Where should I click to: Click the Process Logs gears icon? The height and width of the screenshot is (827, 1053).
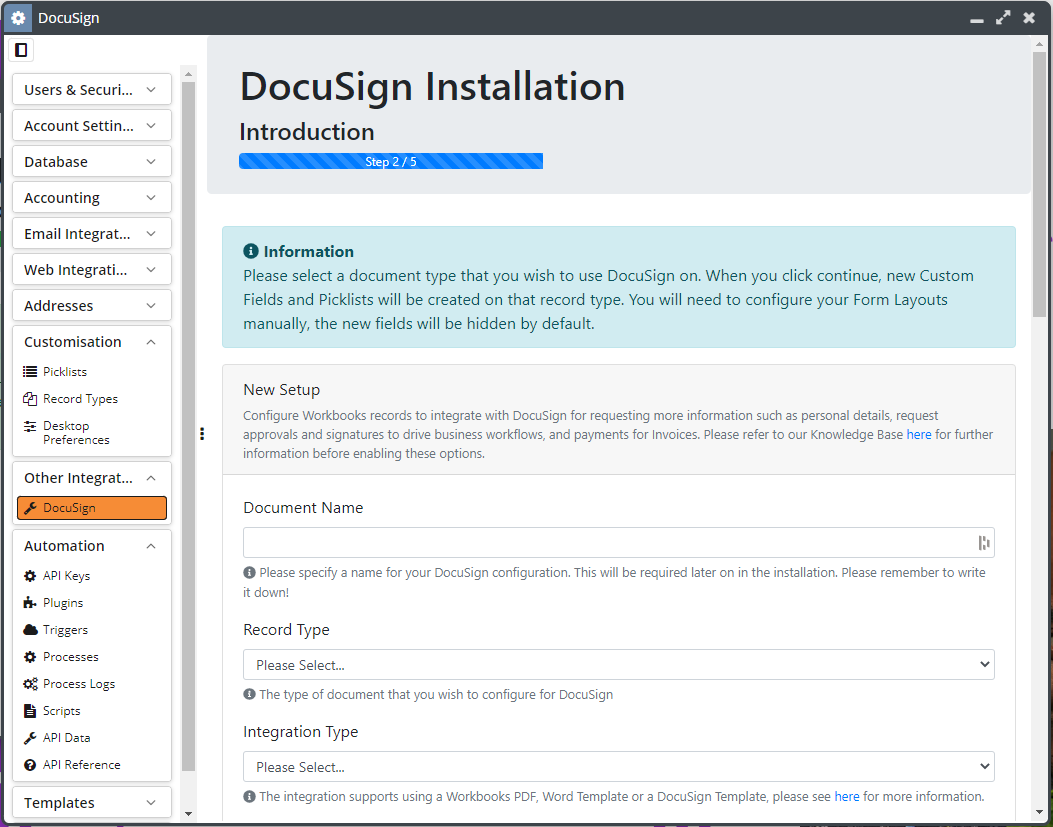(x=30, y=684)
